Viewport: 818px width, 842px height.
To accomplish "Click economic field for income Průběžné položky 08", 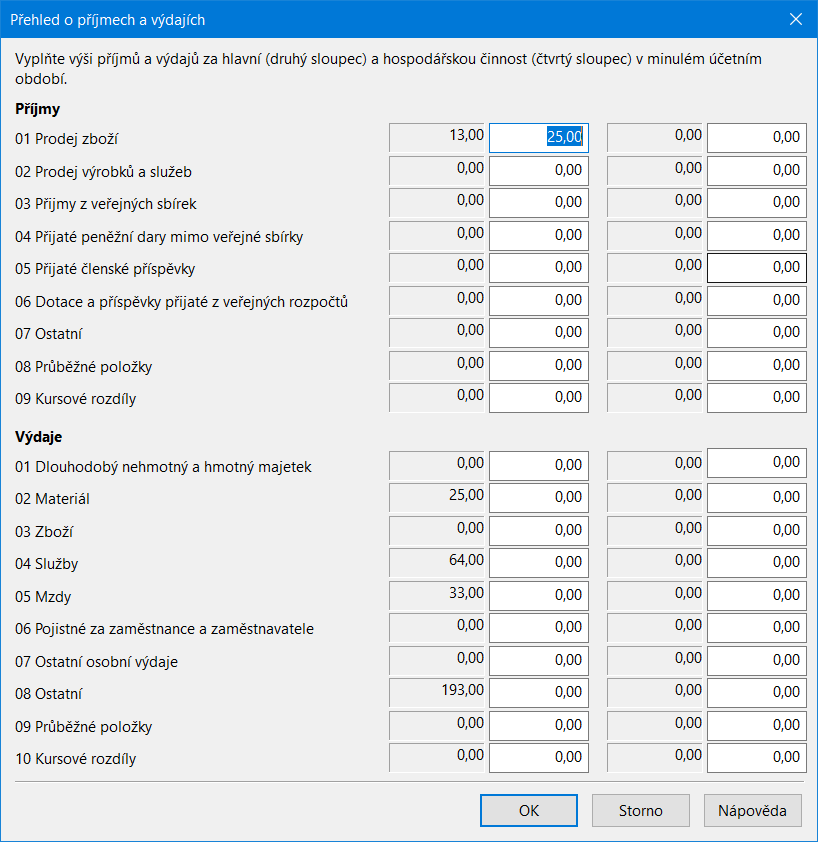I will point(757,366).
